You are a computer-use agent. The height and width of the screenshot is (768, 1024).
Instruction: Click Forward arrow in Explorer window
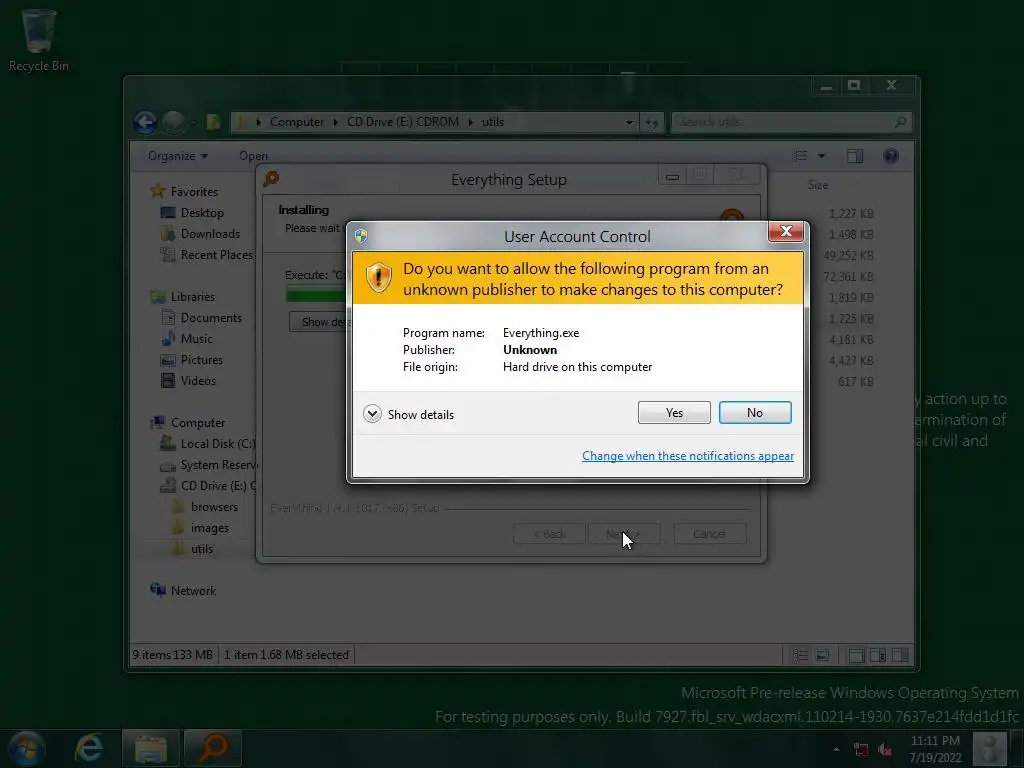coord(173,122)
